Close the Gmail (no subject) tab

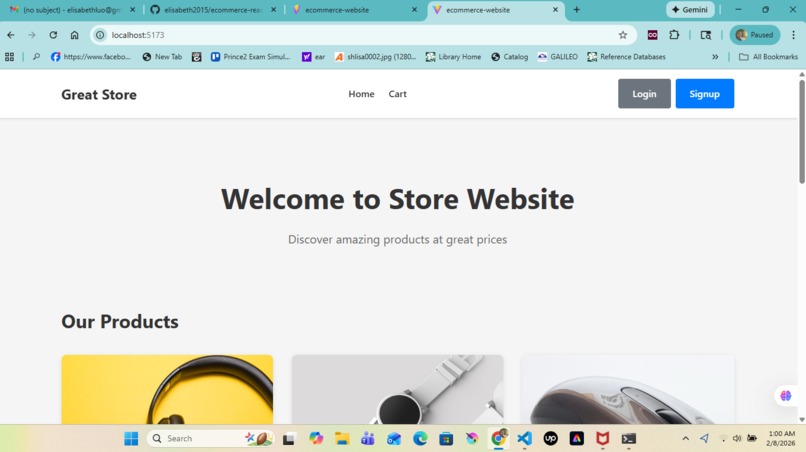(x=133, y=10)
